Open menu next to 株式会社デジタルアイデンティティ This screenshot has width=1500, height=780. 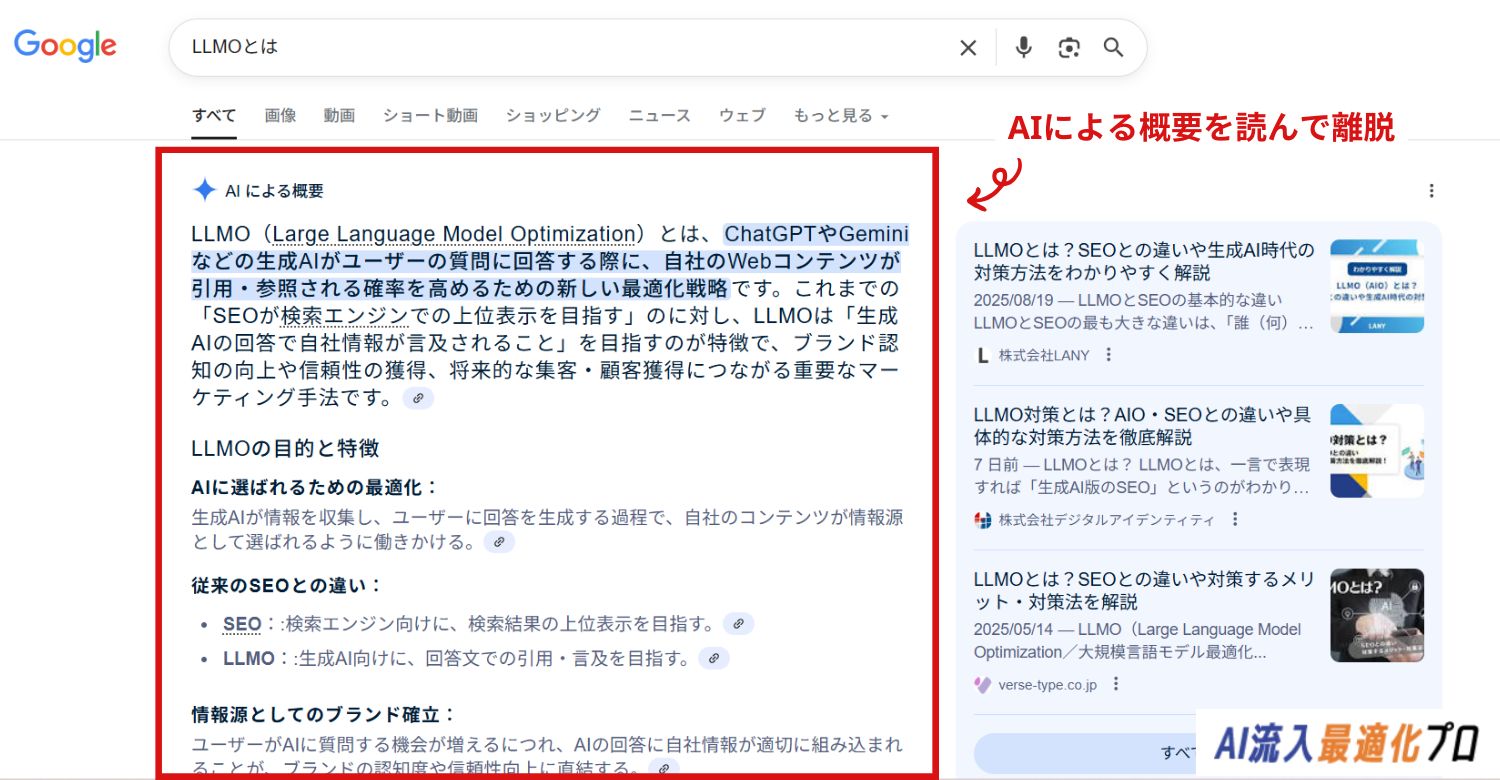(x=1235, y=520)
